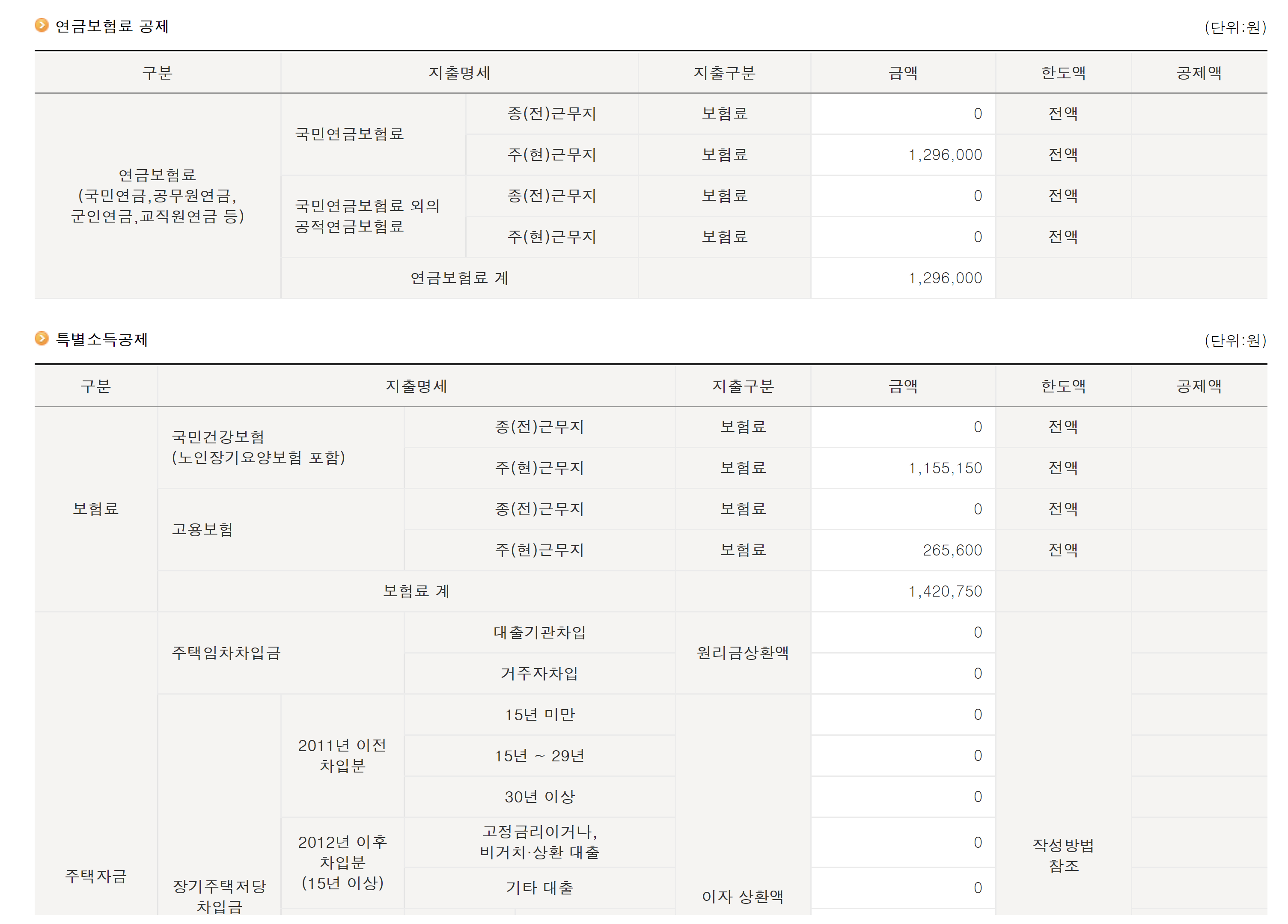Click the 30년 이상 label
The width and height of the screenshot is (1288, 924).
pos(539,797)
